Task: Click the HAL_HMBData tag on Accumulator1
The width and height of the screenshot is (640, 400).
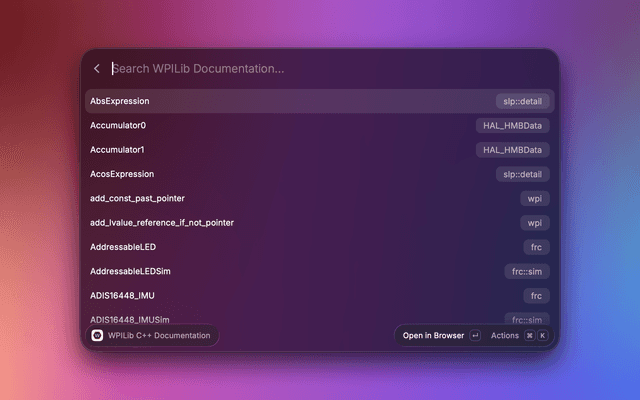Action: point(513,150)
